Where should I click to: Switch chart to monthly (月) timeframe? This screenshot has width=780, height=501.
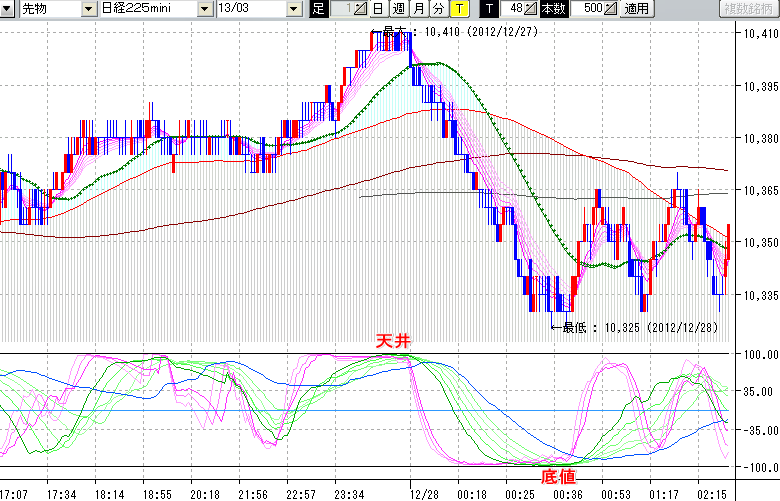click(x=418, y=9)
